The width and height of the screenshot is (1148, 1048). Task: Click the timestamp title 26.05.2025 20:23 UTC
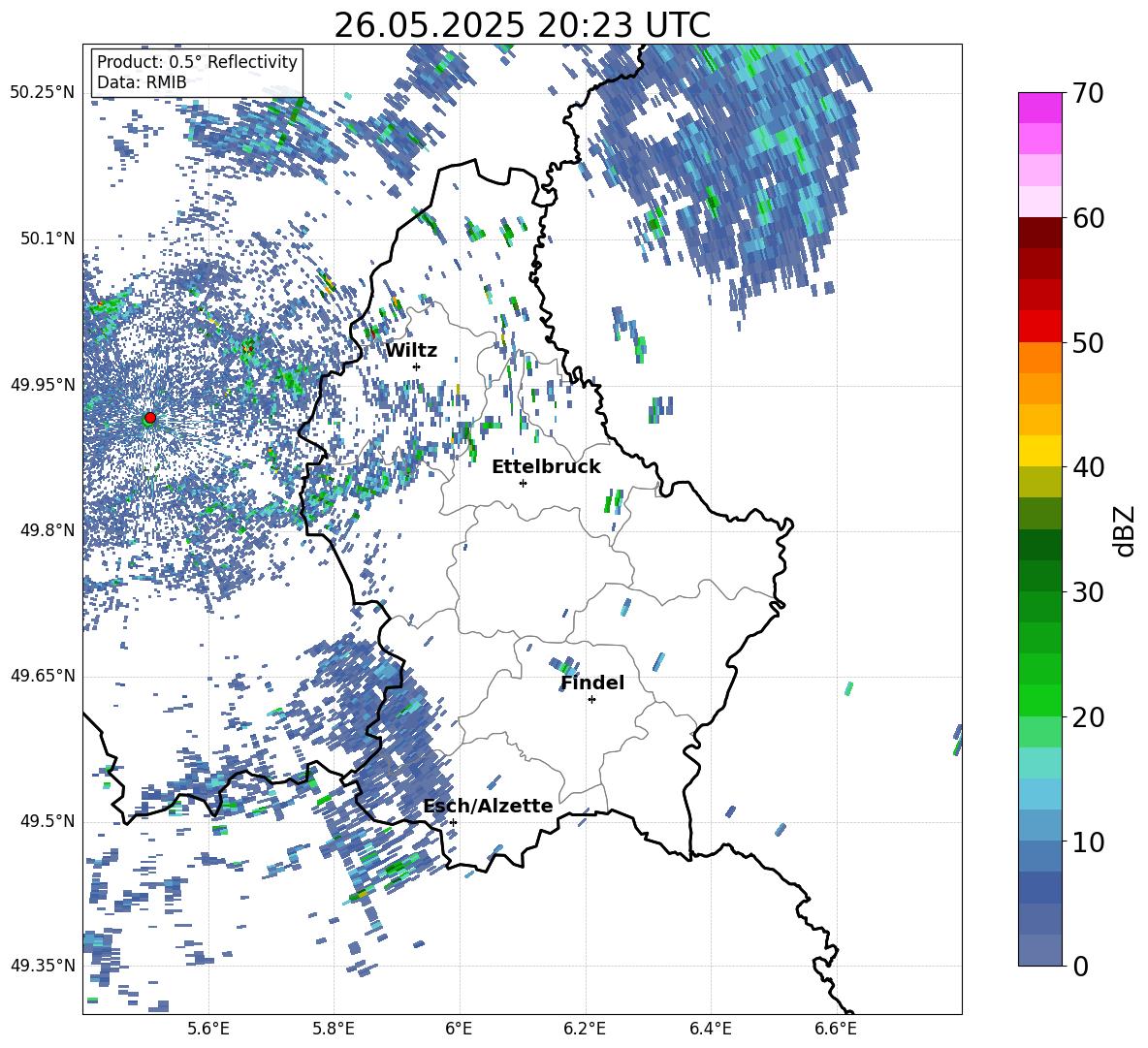[x=522, y=25]
